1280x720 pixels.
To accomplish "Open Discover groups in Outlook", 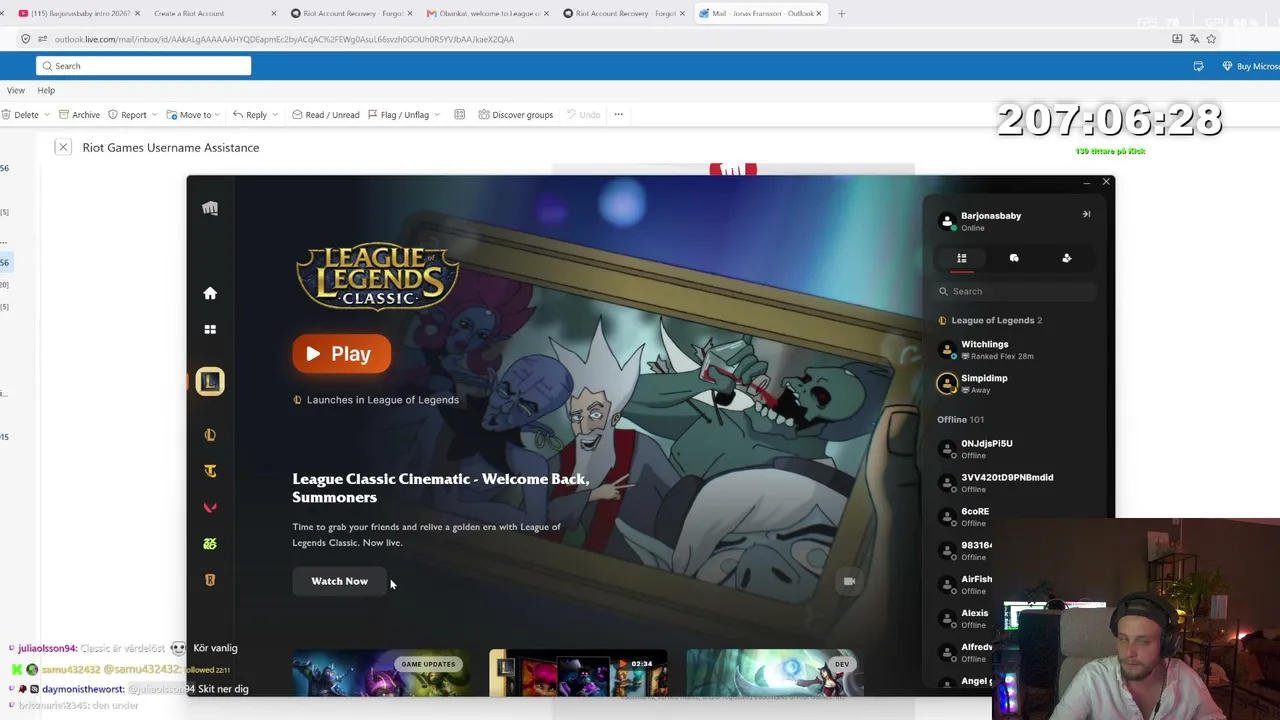I will (515, 115).
